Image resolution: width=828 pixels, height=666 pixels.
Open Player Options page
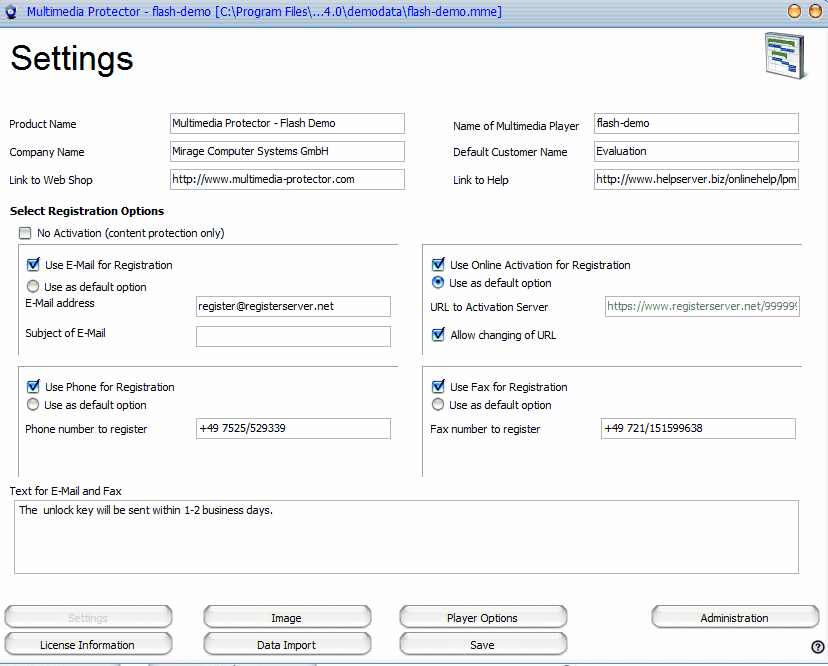click(x=482, y=618)
